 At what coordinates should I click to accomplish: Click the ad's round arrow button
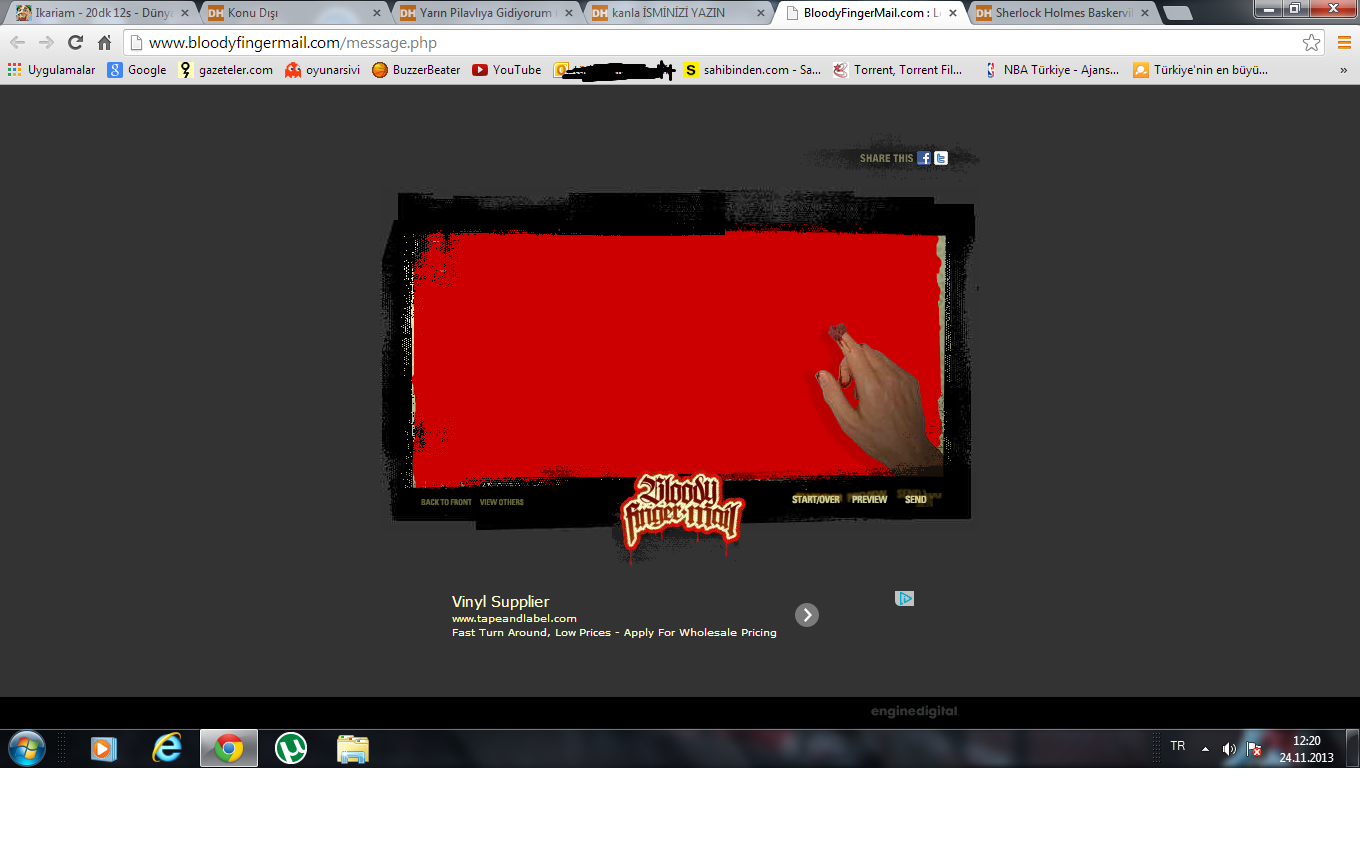pyautogui.click(x=807, y=615)
